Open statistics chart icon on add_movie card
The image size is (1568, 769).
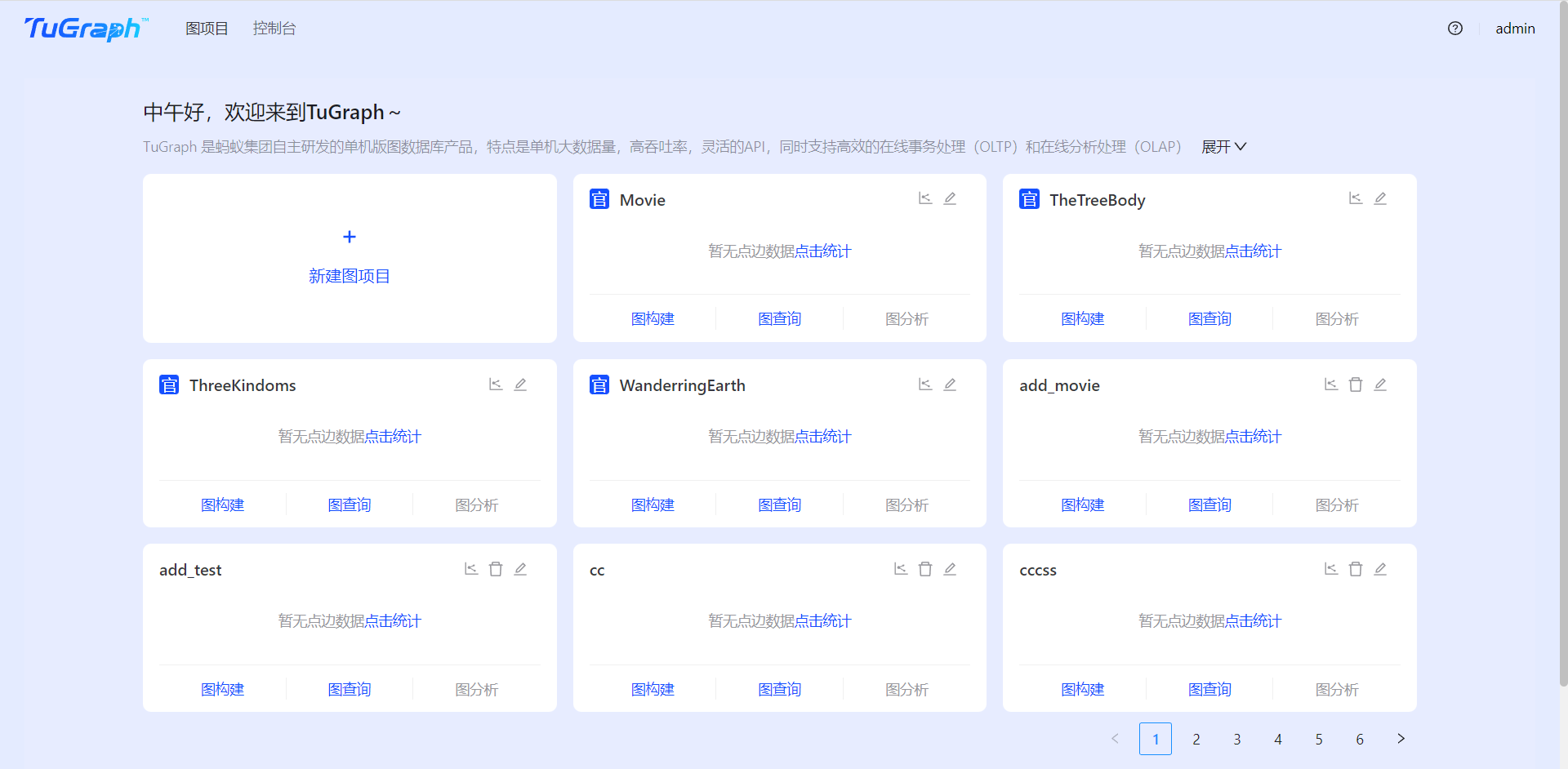coord(1331,384)
